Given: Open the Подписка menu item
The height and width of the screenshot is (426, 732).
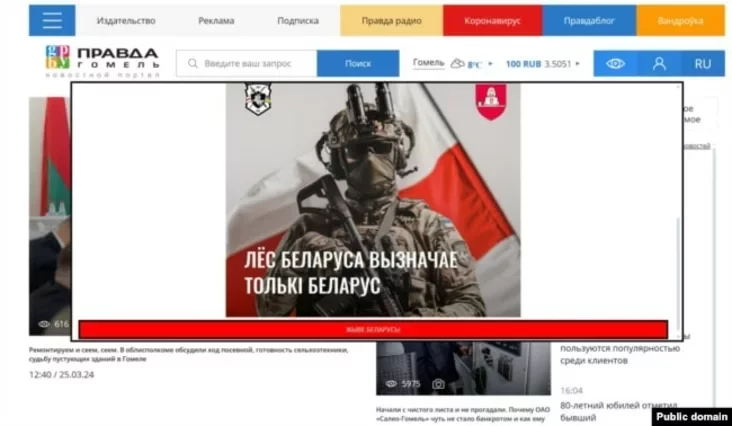Looking at the screenshot, I should [298, 20].
